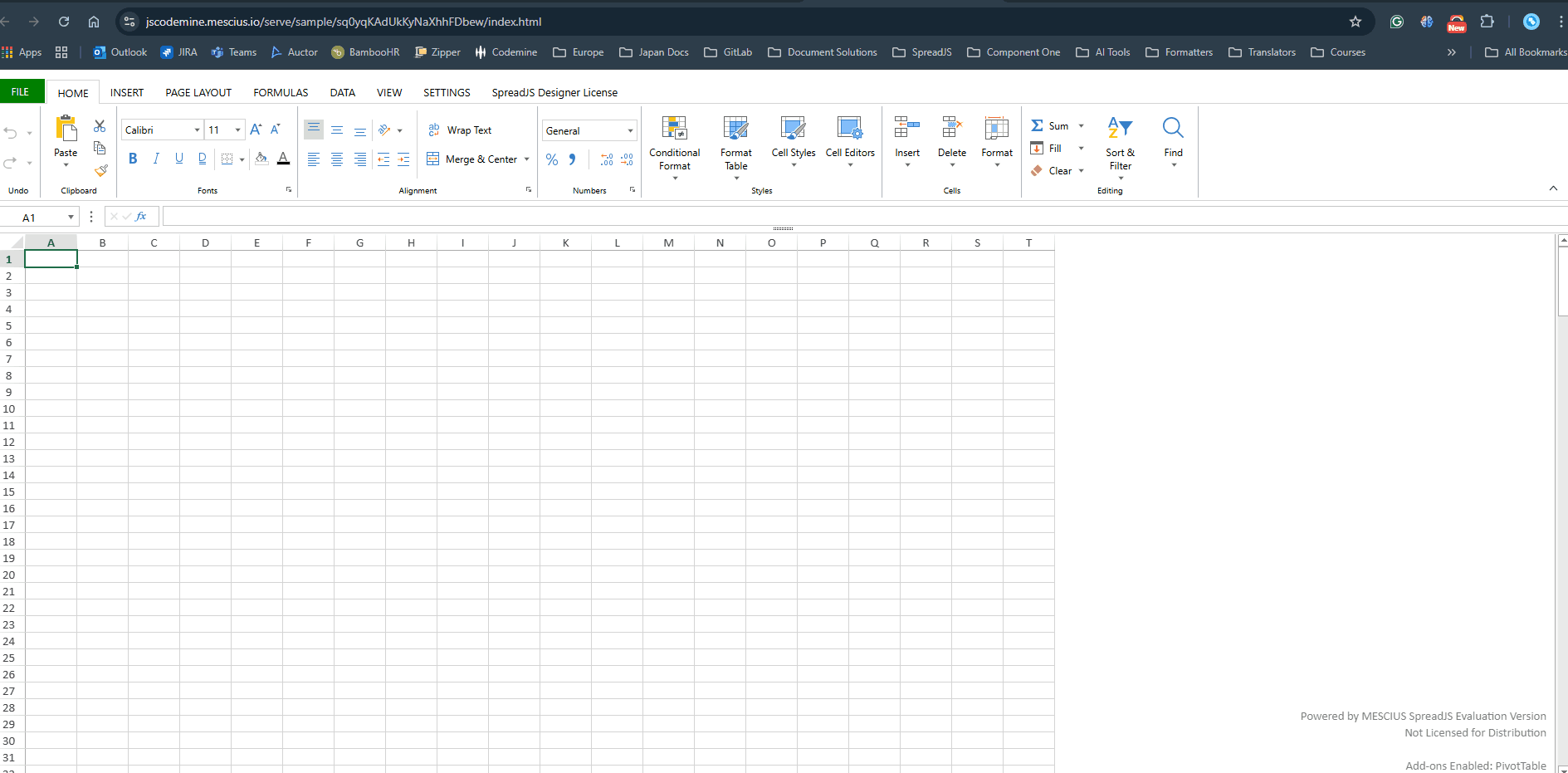Toggle top vertical alignment
Viewport: 1568px width, 773px height.
(x=314, y=130)
